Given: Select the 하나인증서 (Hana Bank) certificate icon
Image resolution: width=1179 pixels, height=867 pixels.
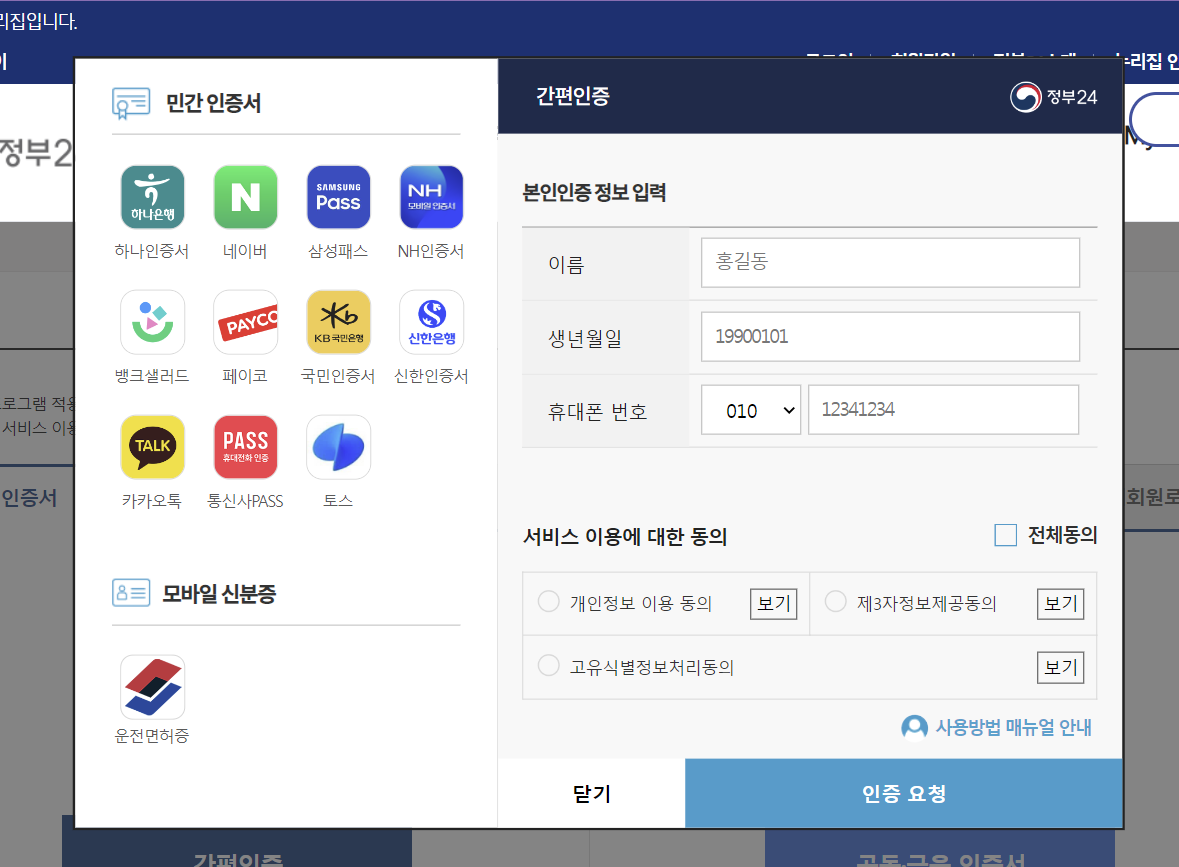Looking at the screenshot, I should tap(153, 197).
